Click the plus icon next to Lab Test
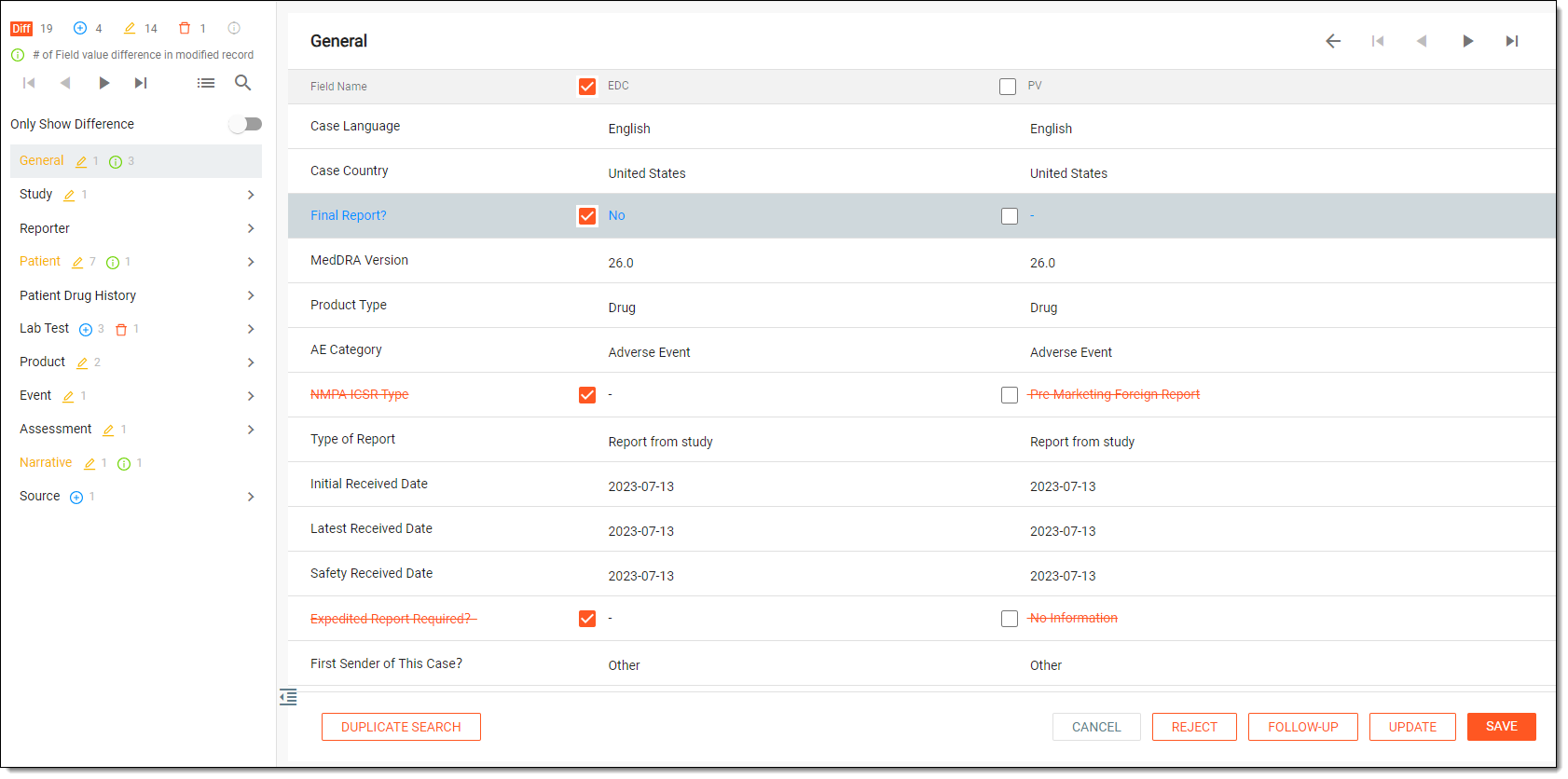The image size is (1568, 779). click(x=86, y=330)
